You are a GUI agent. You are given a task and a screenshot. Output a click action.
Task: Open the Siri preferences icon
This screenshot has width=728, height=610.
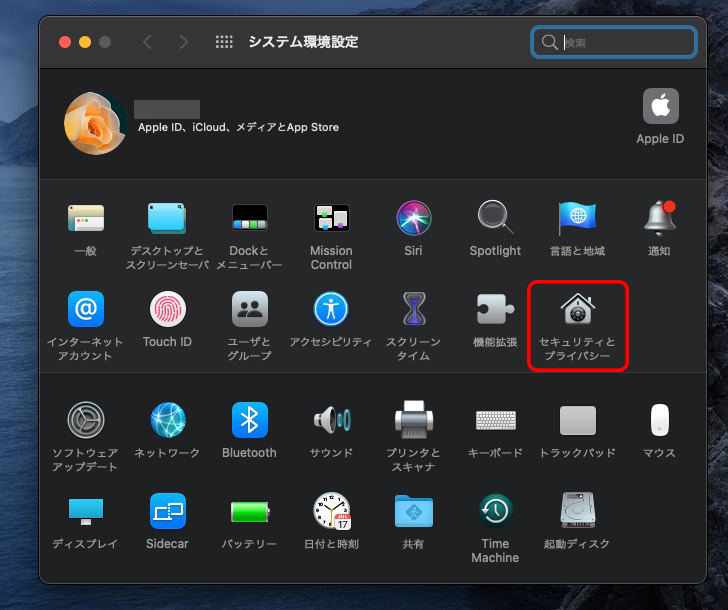click(413, 218)
